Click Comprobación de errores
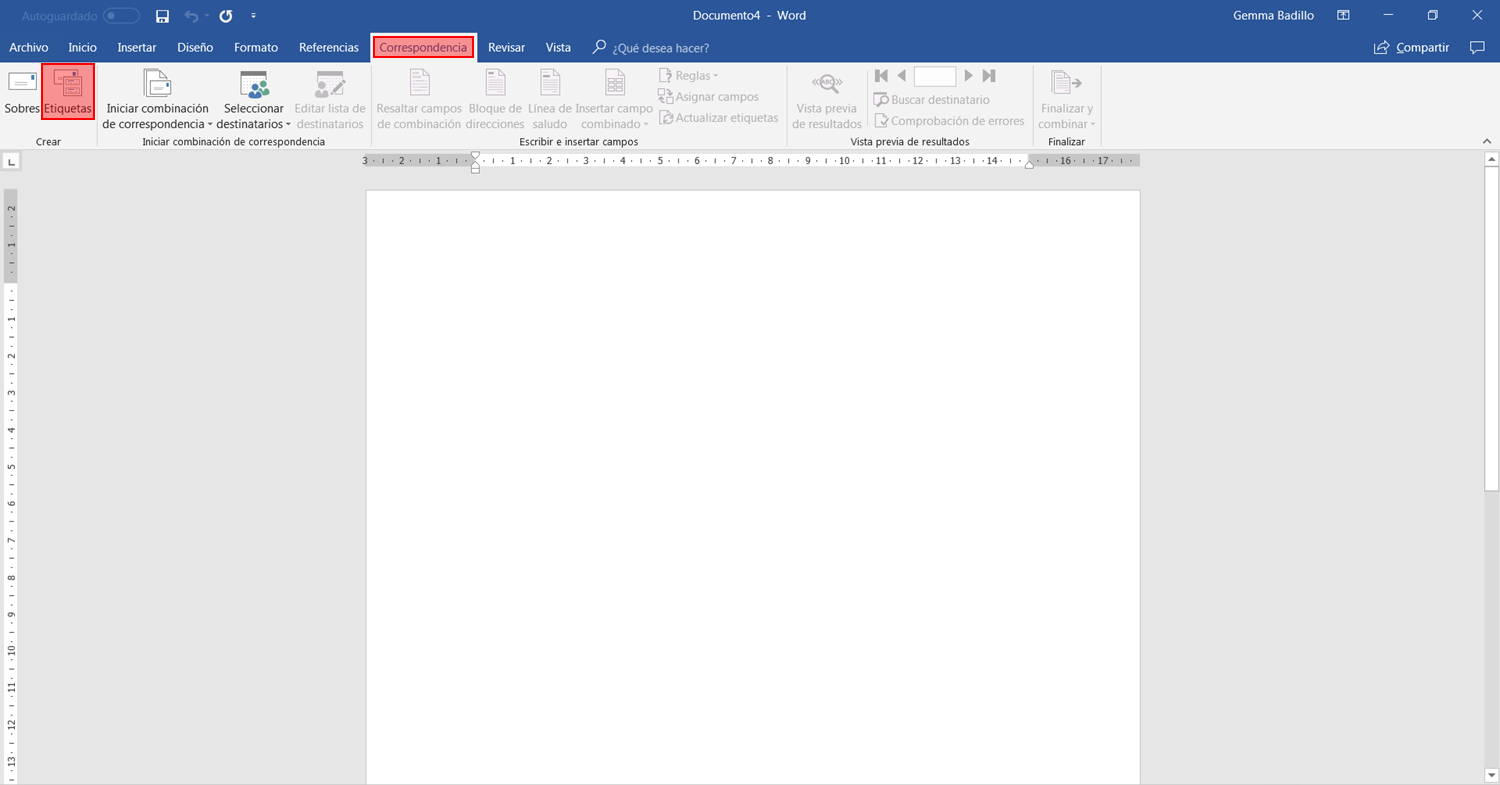Screen dimensions: 1500x785 pos(949,121)
